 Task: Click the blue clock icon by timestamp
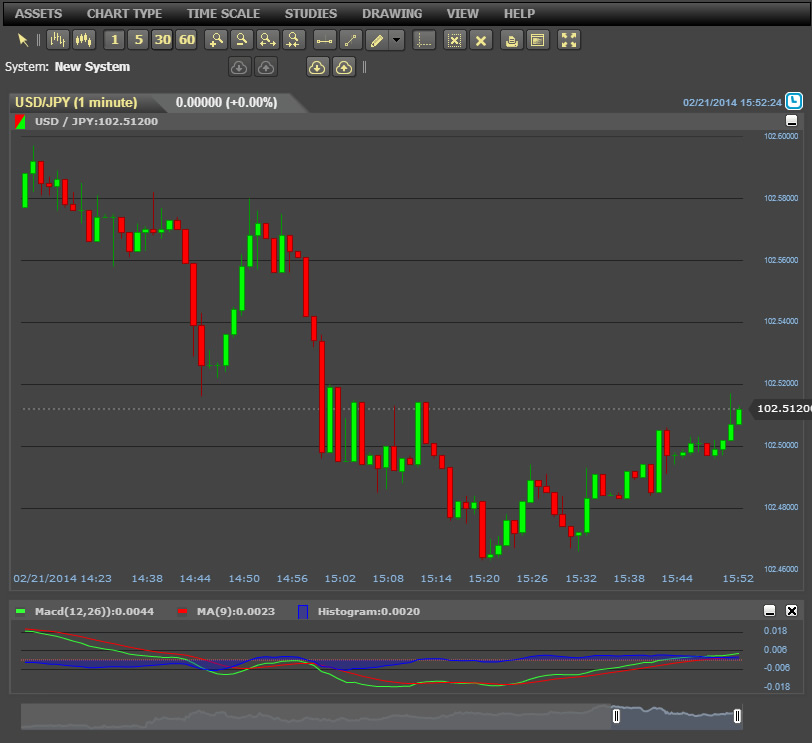[794, 101]
